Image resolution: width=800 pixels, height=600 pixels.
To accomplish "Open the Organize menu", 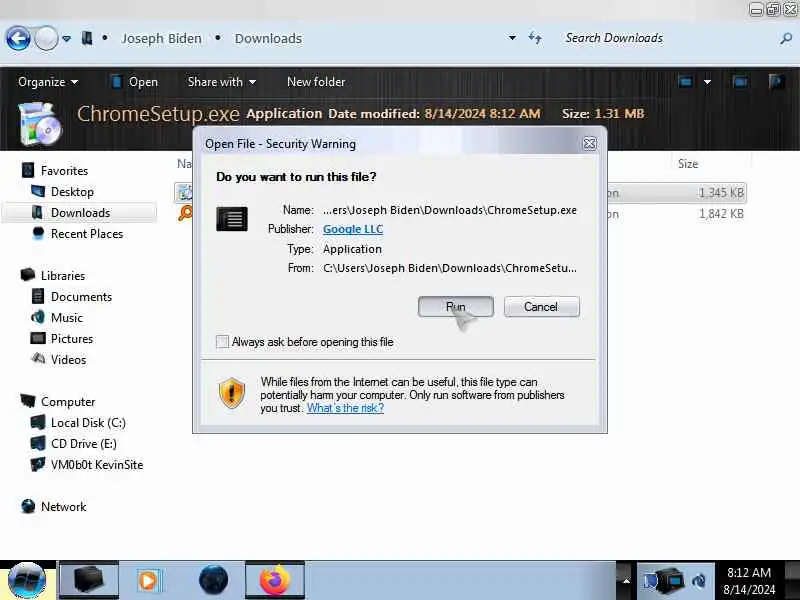I will [x=48, y=82].
